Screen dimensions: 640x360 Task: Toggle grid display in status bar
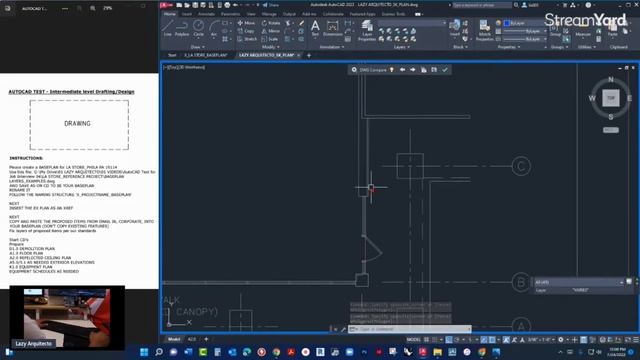click(x=427, y=340)
